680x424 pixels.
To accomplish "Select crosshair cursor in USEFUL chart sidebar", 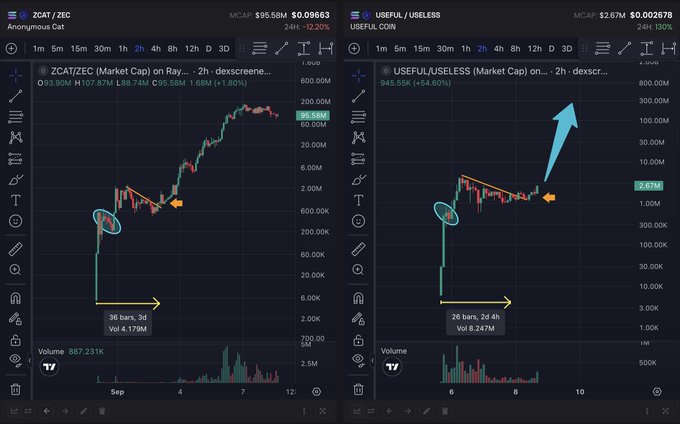I will coord(358,75).
